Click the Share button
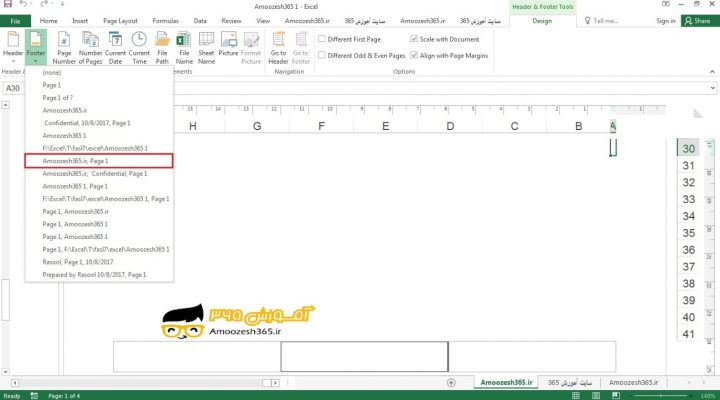Screen dimensions: 720x400 coord(698,21)
